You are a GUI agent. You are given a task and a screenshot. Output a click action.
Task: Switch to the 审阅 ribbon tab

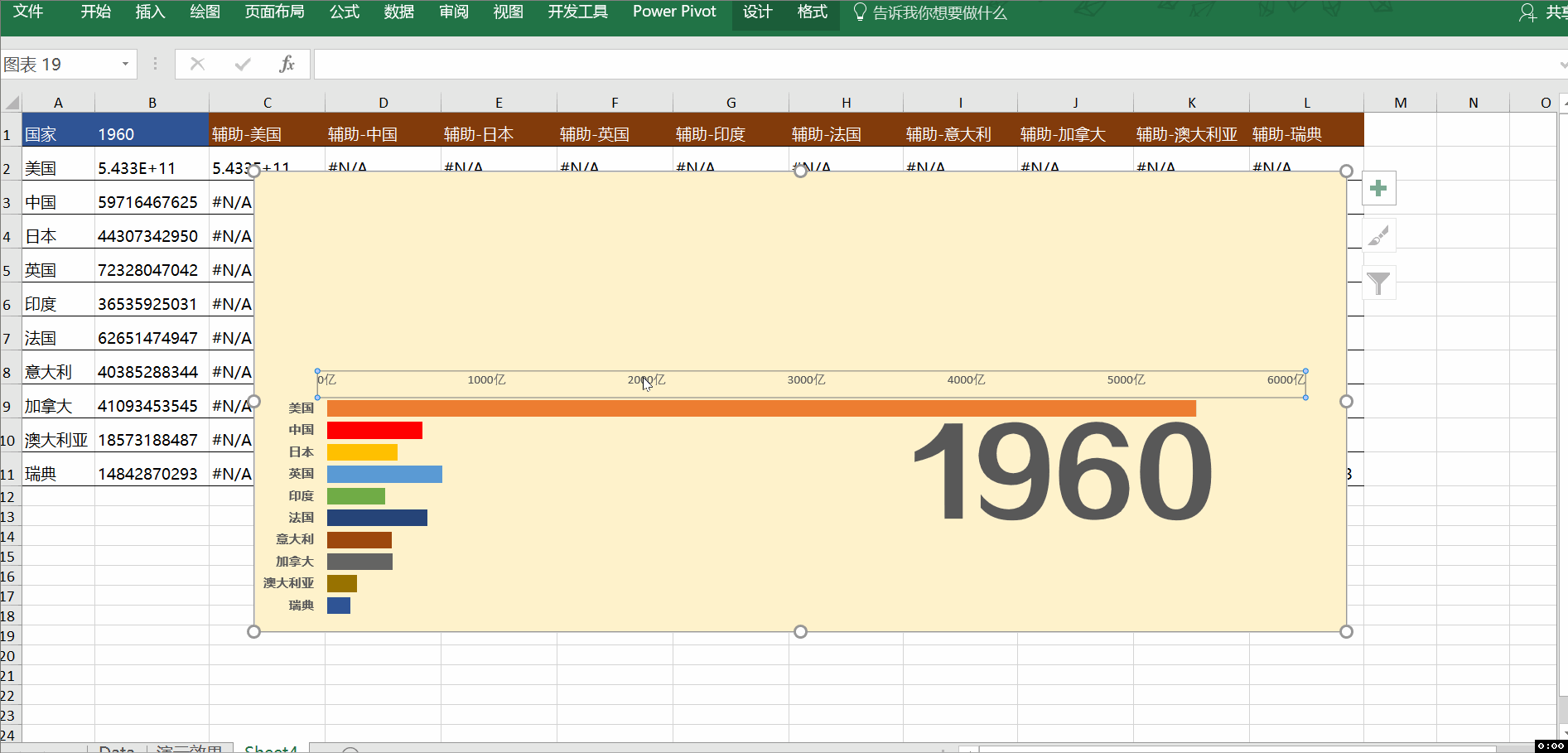click(454, 12)
